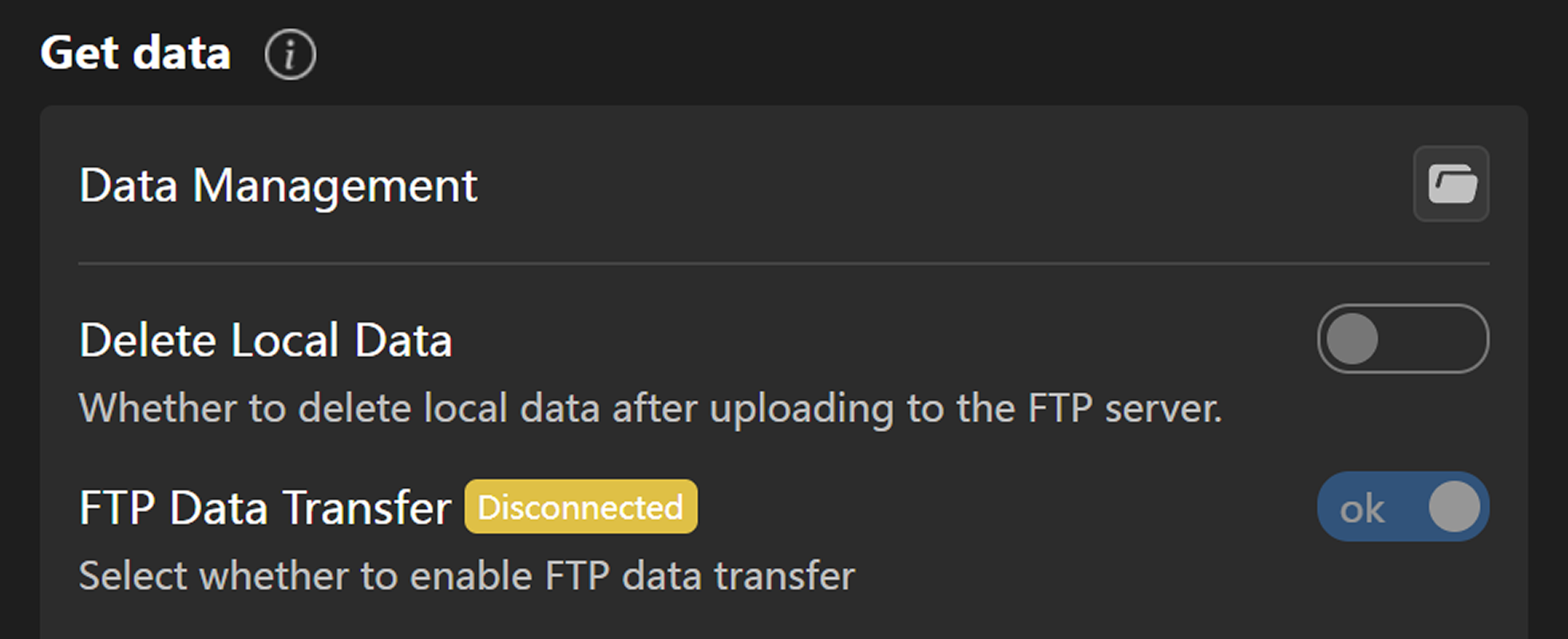Click the round knob on FTP Data Transfer switch

coord(1454,506)
